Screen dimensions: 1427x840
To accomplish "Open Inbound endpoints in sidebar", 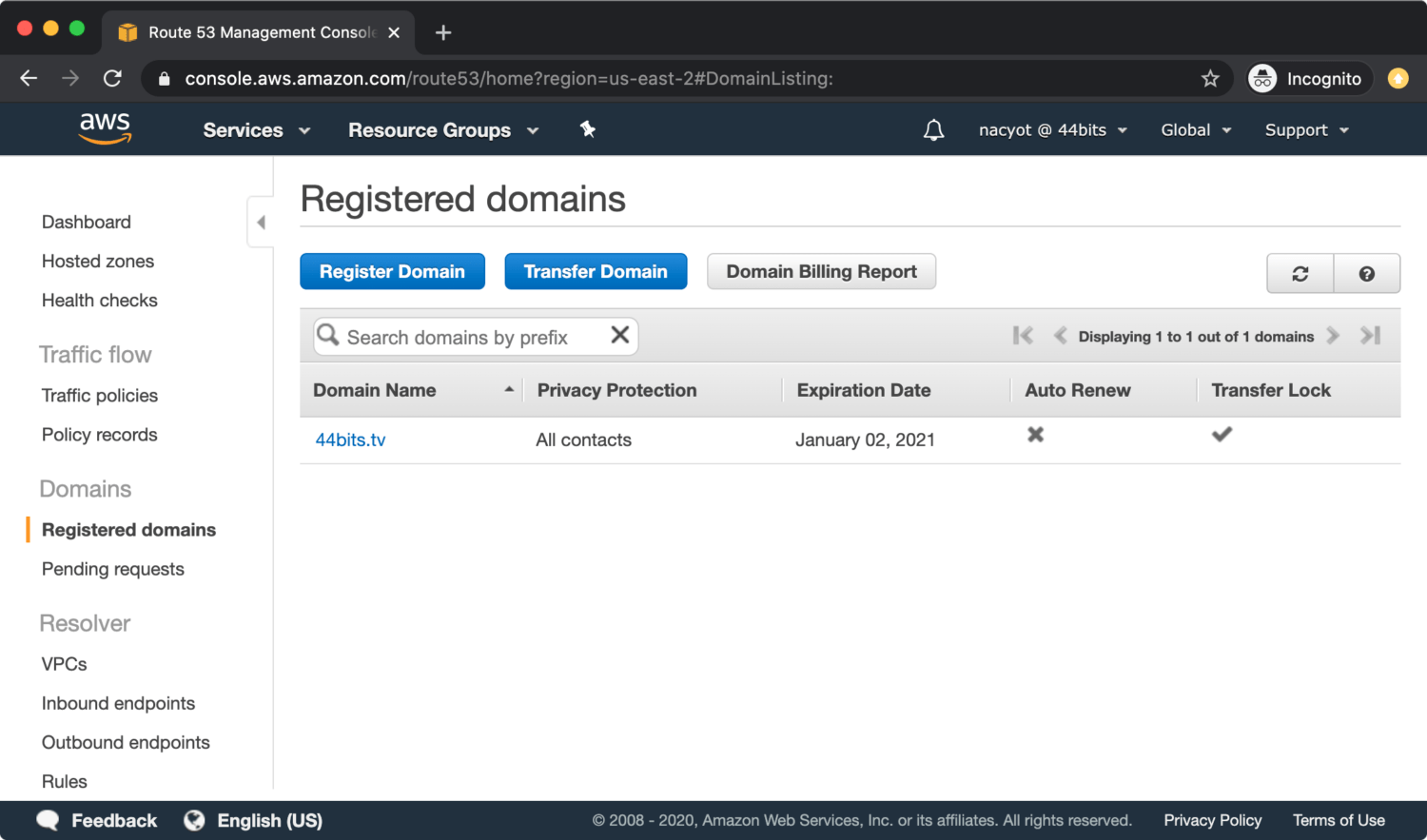I will tap(118, 702).
